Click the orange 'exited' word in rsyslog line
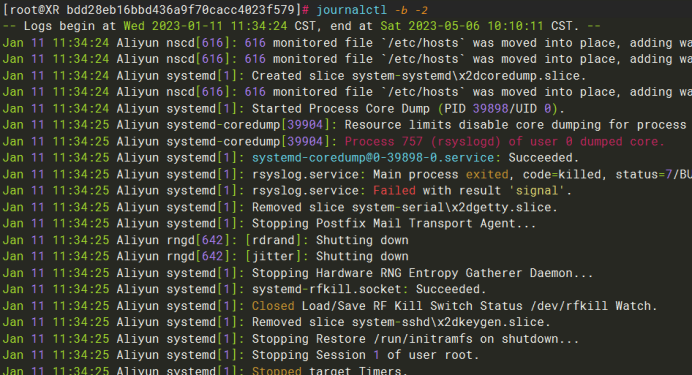This screenshot has height=375, width=692. [x=487, y=174]
